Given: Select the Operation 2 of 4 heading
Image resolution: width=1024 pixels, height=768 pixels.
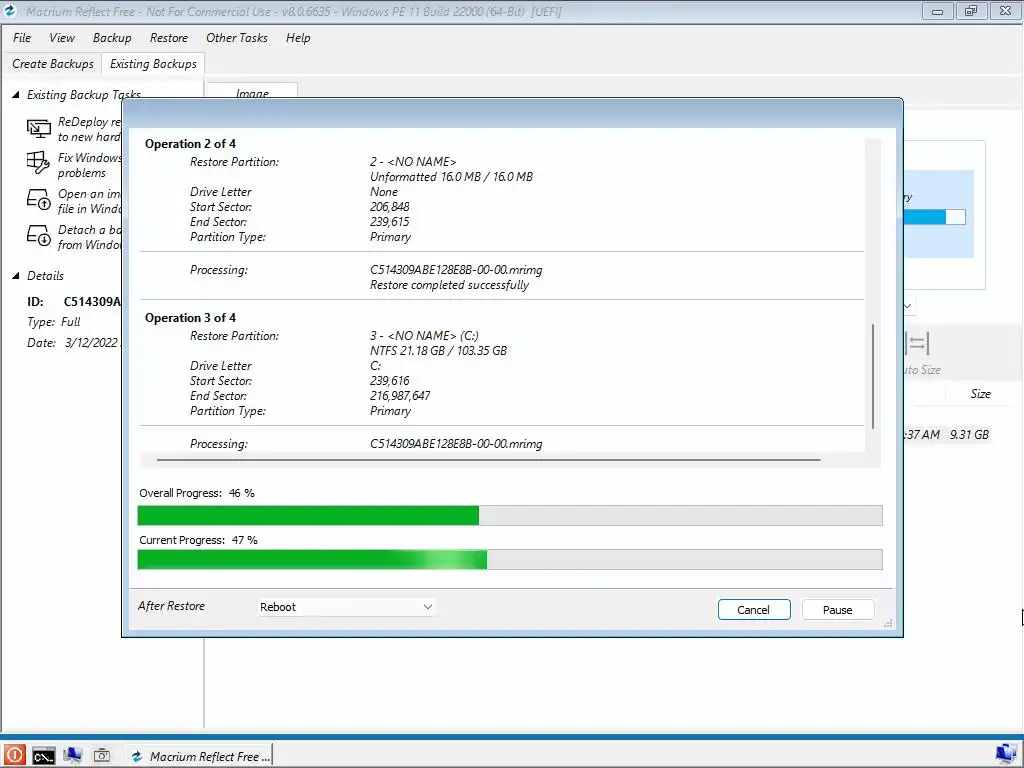Looking at the screenshot, I should pyautogui.click(x=190, y=144).
